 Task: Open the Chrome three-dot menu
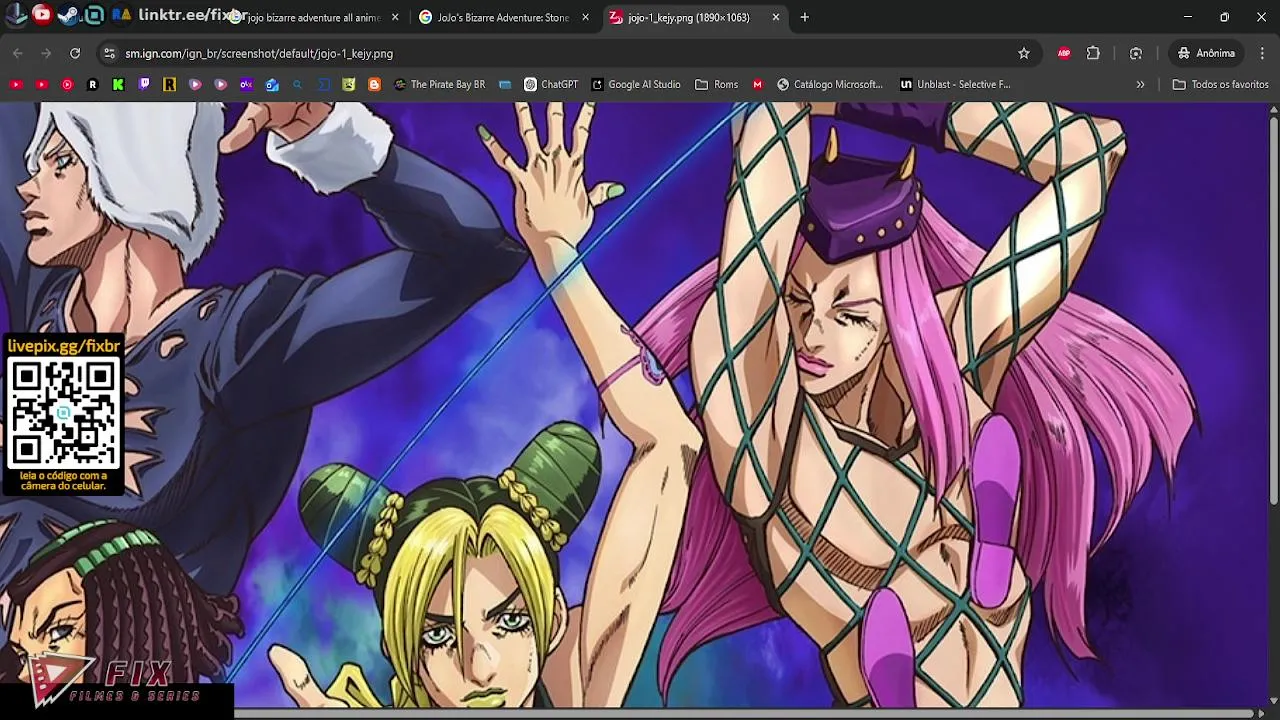(x=1262, y=53)
